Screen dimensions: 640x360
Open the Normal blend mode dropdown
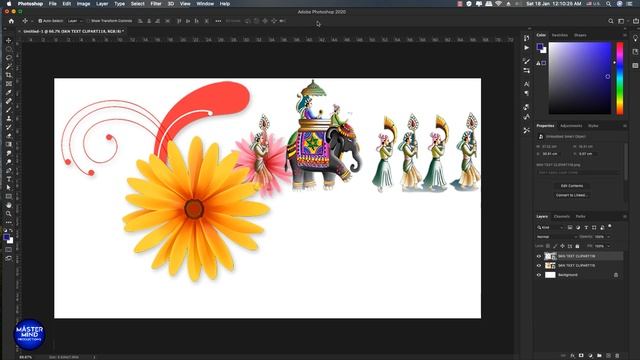(x=557, y=237)
